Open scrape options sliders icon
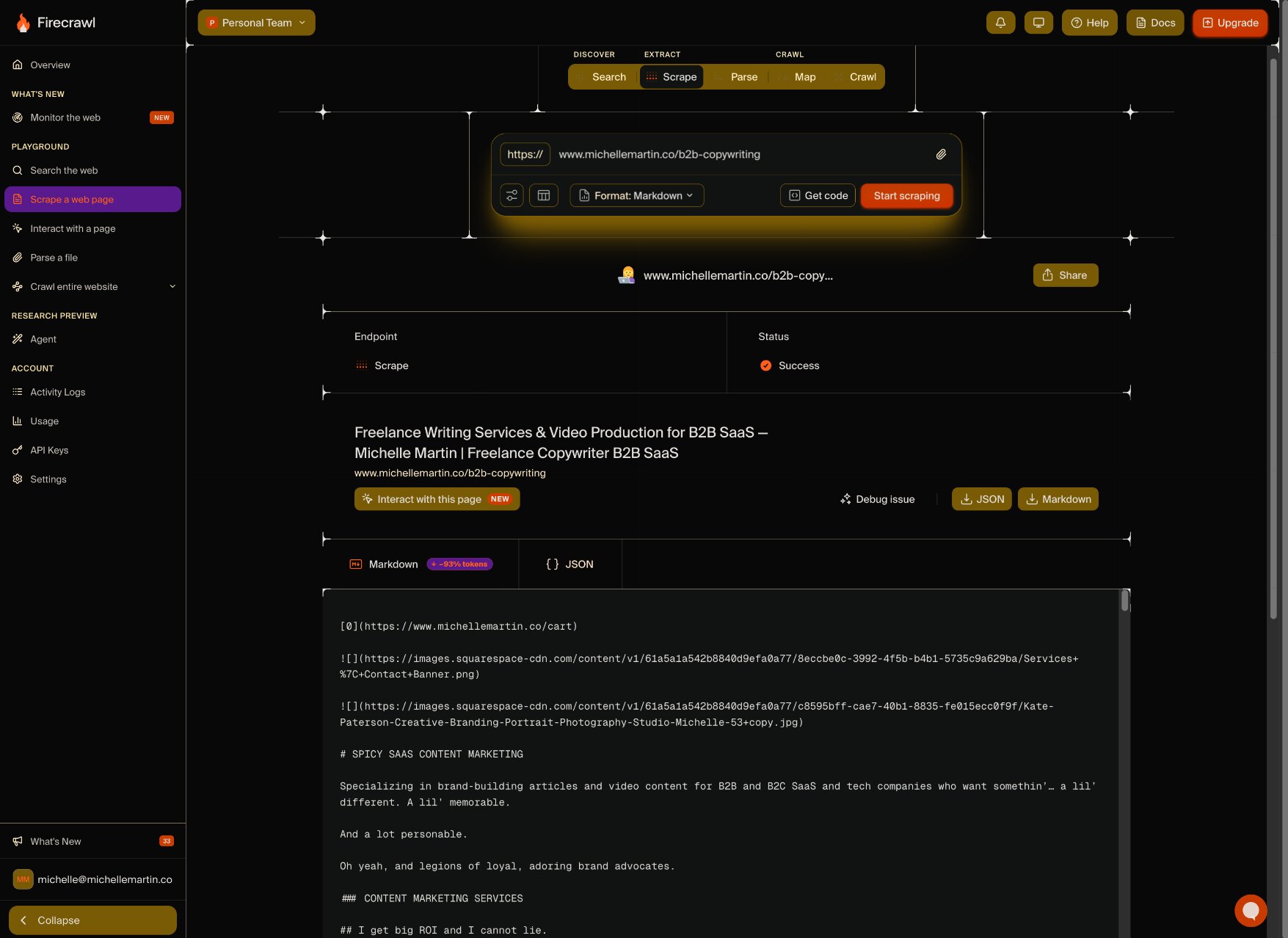This screenshot has width=1288, height=938. pyautogui.click(x=512, y=195)
